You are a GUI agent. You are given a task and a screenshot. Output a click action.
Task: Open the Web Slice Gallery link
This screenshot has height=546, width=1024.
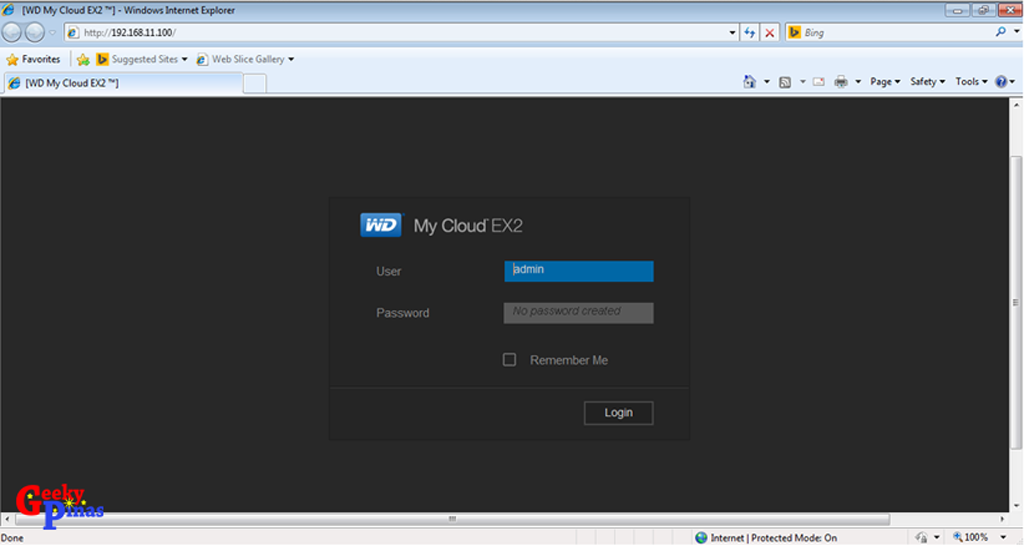point(245,59)
